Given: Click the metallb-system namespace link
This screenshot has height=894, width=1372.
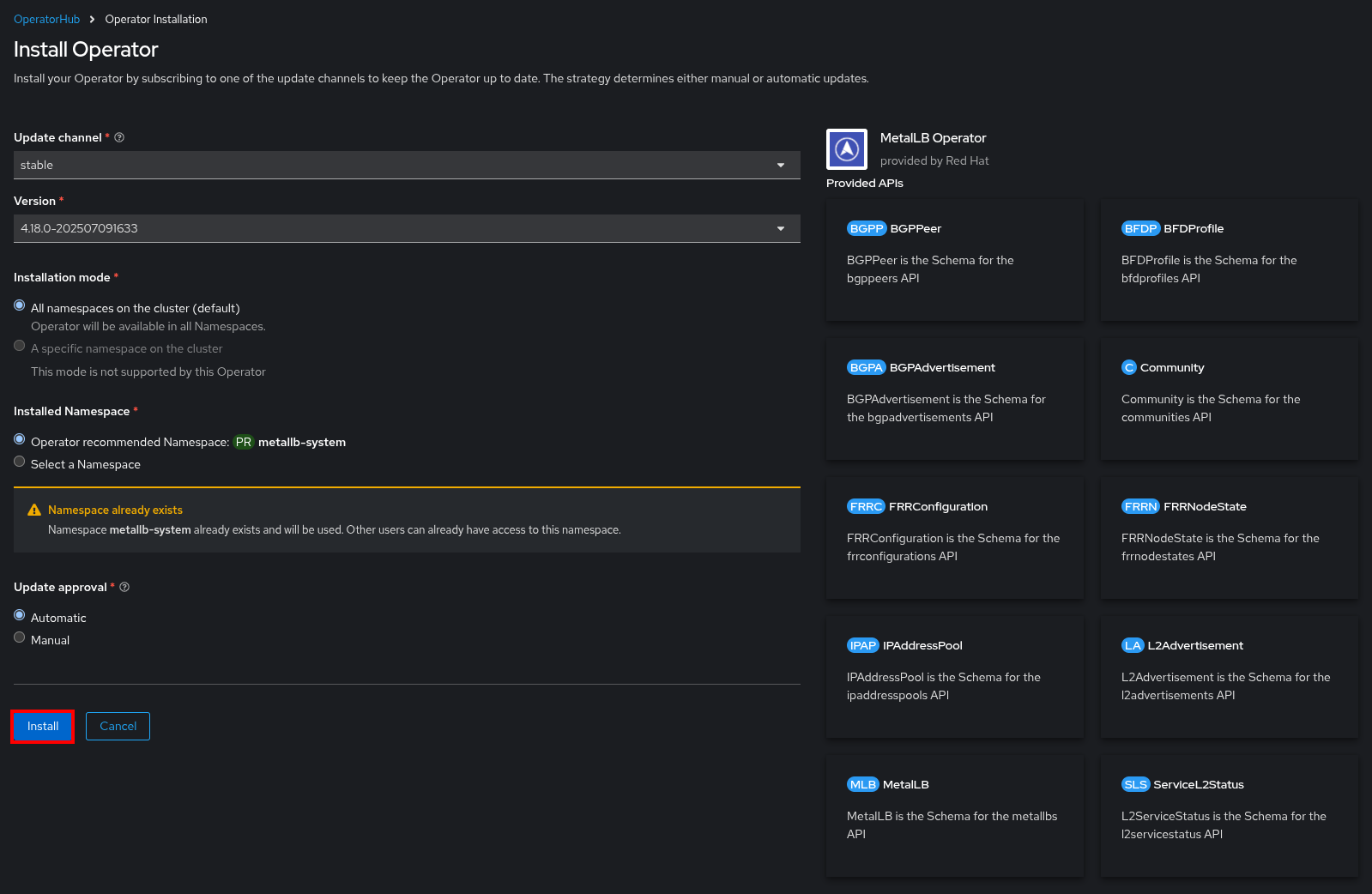Looking at the screenshot, I should tap(302, 442).
